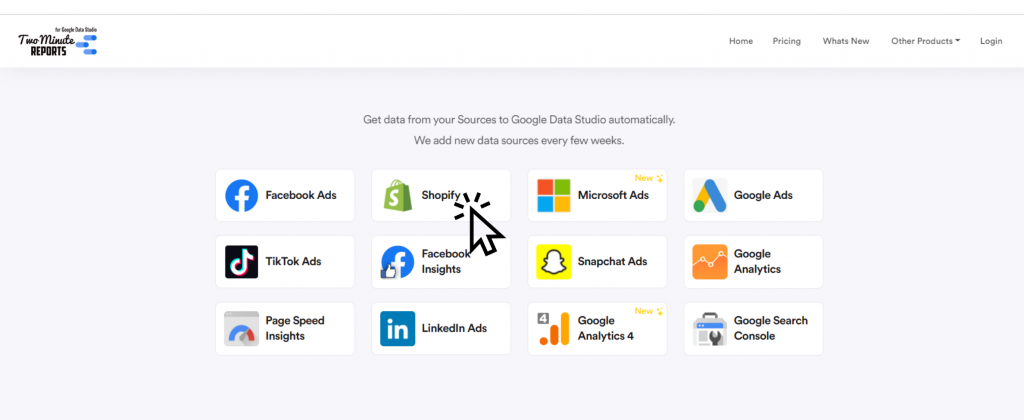Select the TikTok Ads label
Viewport: 1024px width, 420px height.
(x=293, y=261)
